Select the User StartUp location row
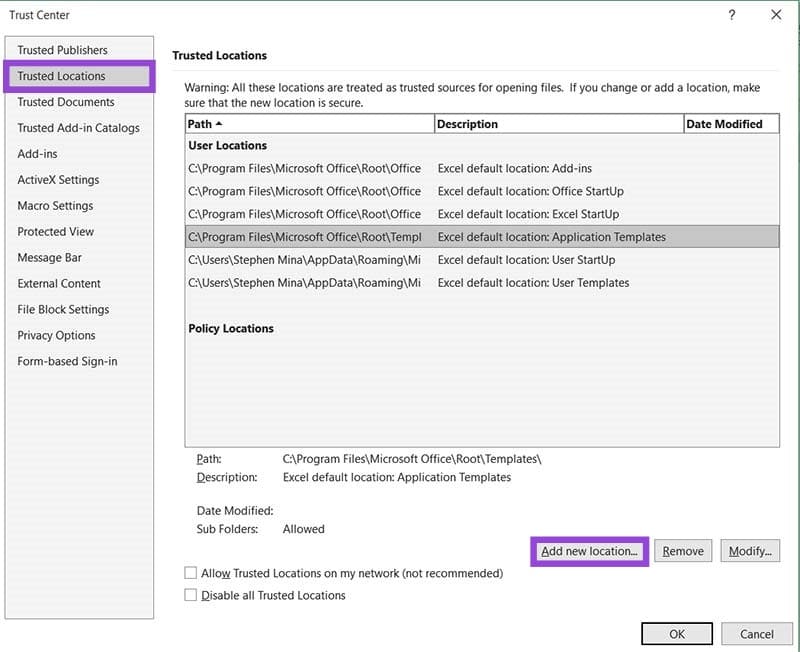This screenshot has height=652, width=800. [482, 260]
